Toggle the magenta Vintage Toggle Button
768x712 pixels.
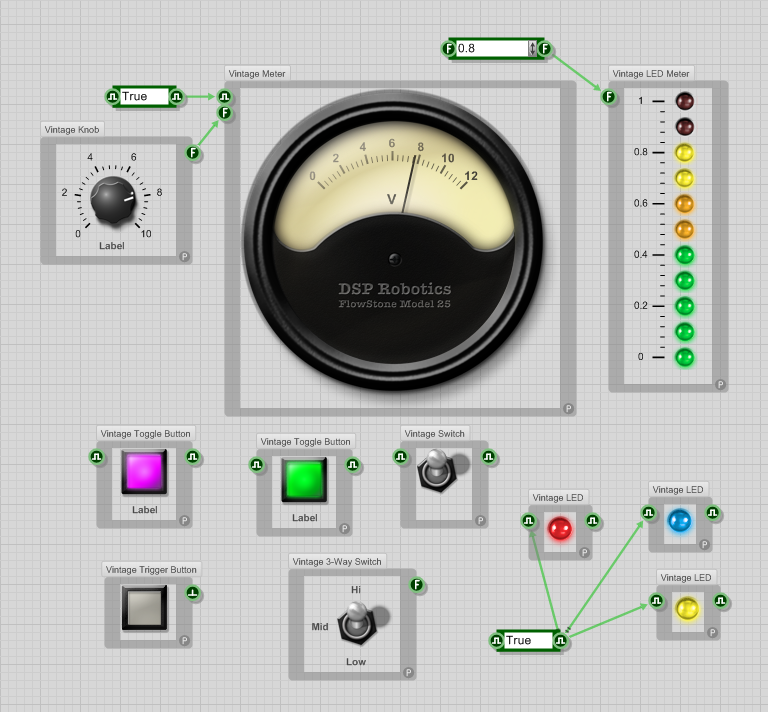144,471
